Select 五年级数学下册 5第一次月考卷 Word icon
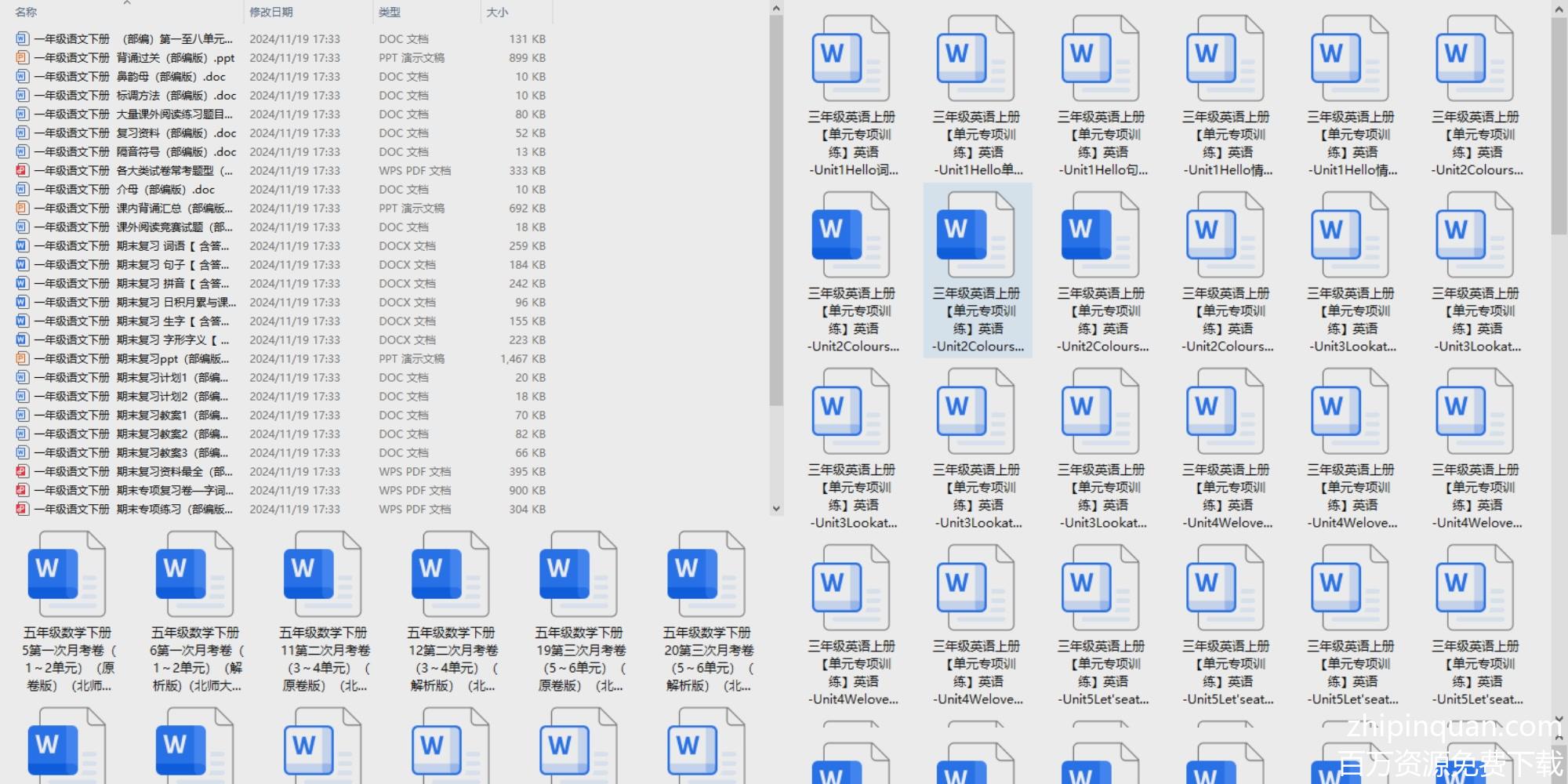 pos(66,575)
